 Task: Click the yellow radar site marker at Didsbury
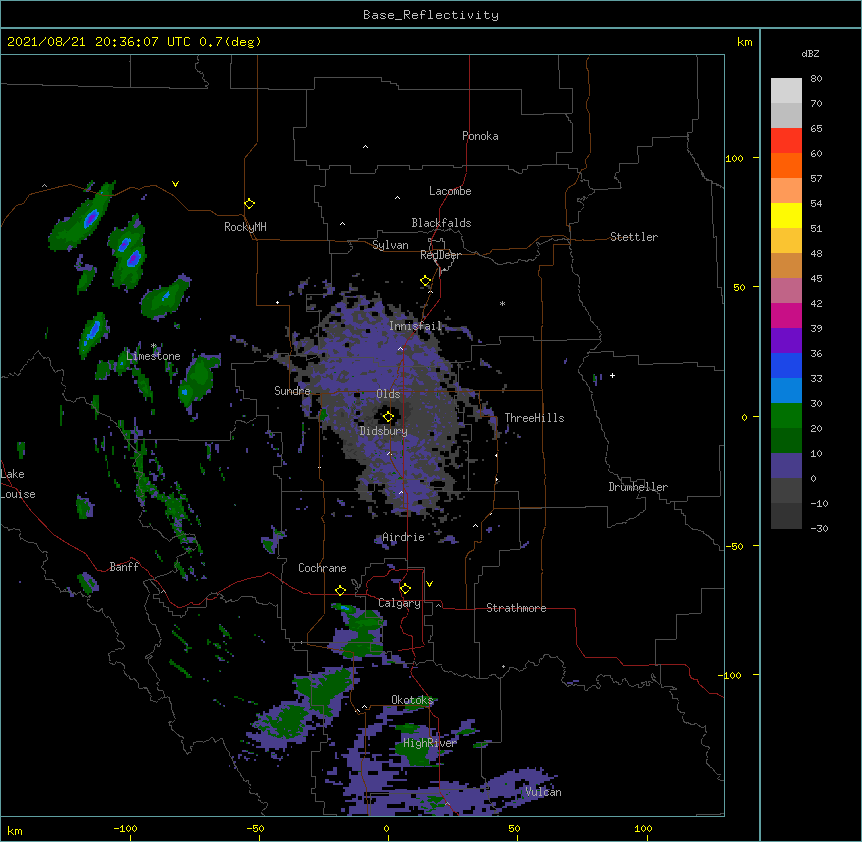388,417
